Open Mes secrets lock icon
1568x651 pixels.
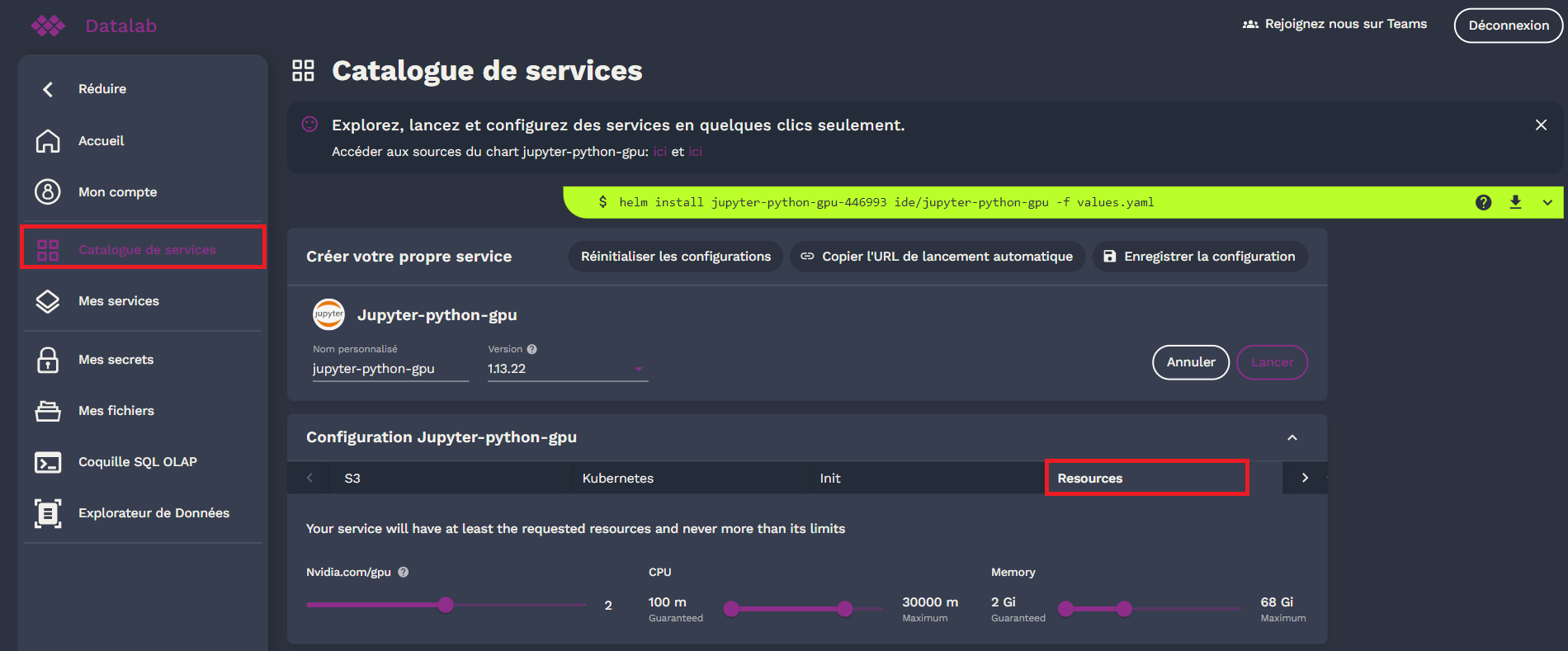(48, 360)
